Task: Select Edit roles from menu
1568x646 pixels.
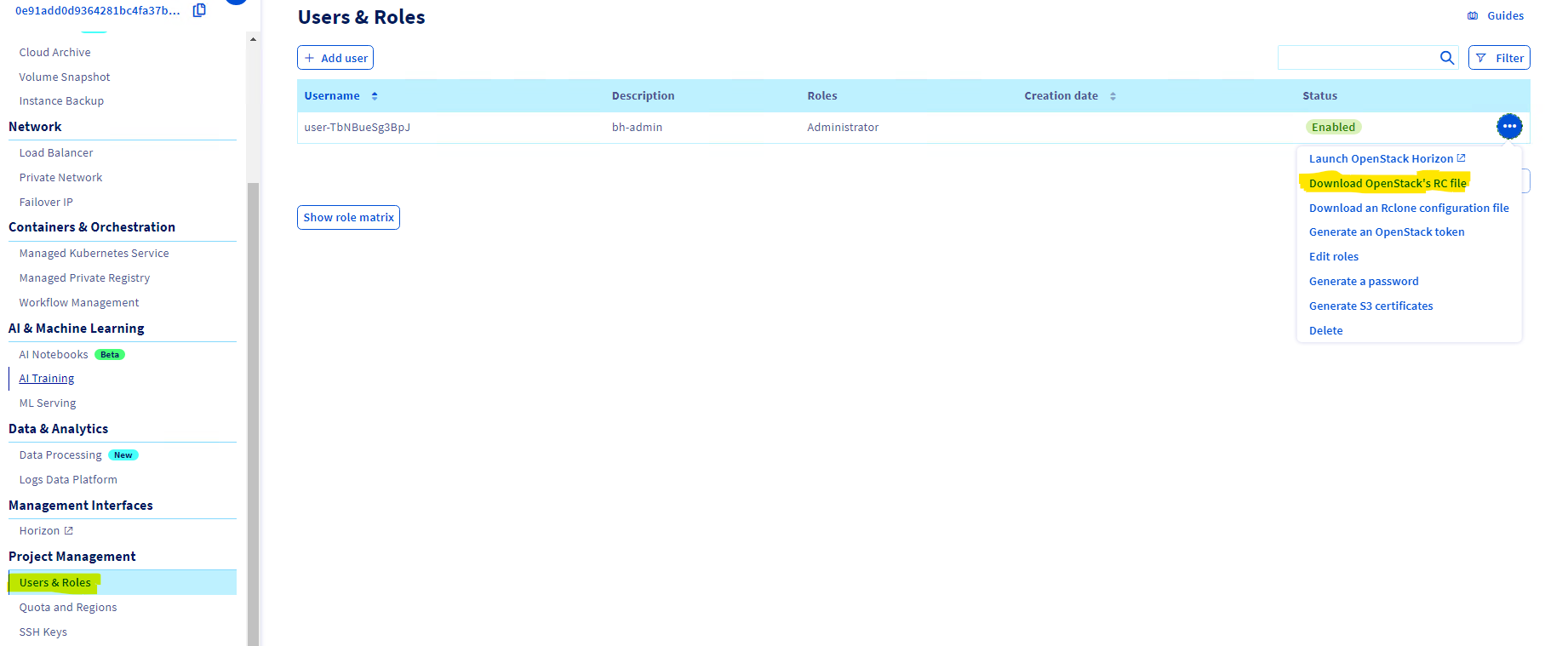Action: tap(1333, 257)
